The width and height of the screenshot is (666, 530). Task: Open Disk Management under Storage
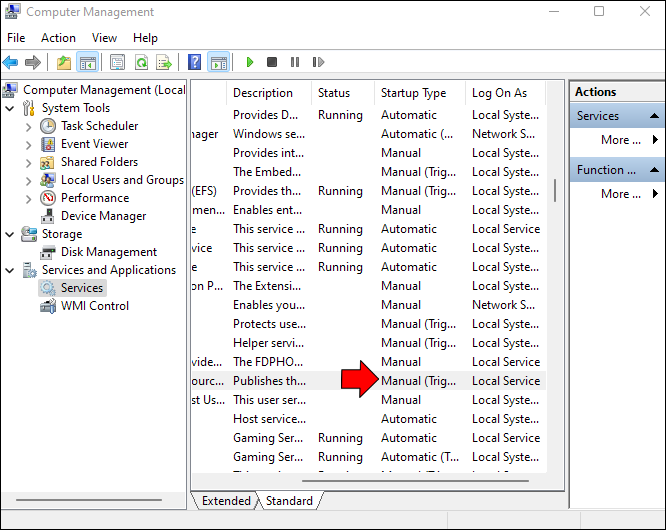click(109, 252)
